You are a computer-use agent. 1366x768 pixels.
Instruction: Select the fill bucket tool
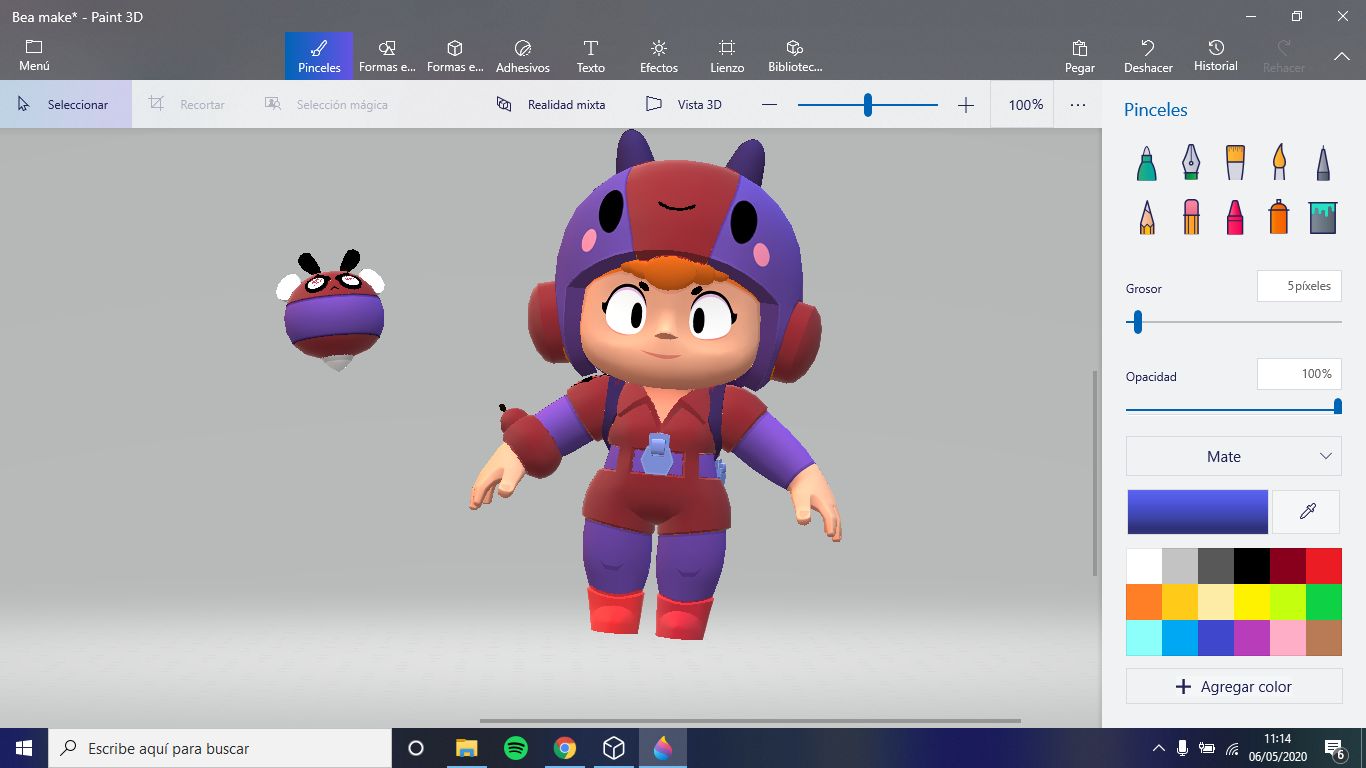coord(1322,215)
